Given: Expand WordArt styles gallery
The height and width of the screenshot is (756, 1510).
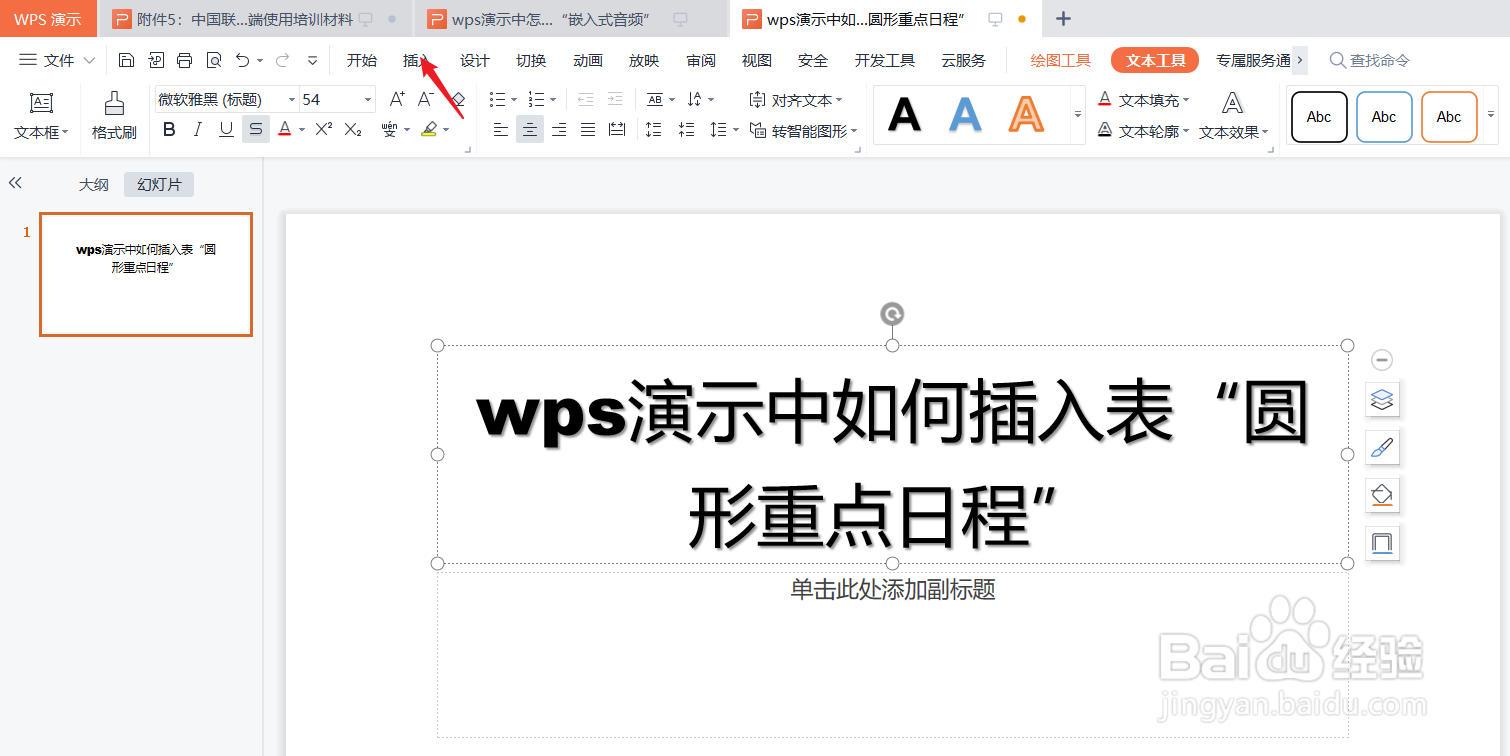Looking at the screenshot, I should (1078, 115).
